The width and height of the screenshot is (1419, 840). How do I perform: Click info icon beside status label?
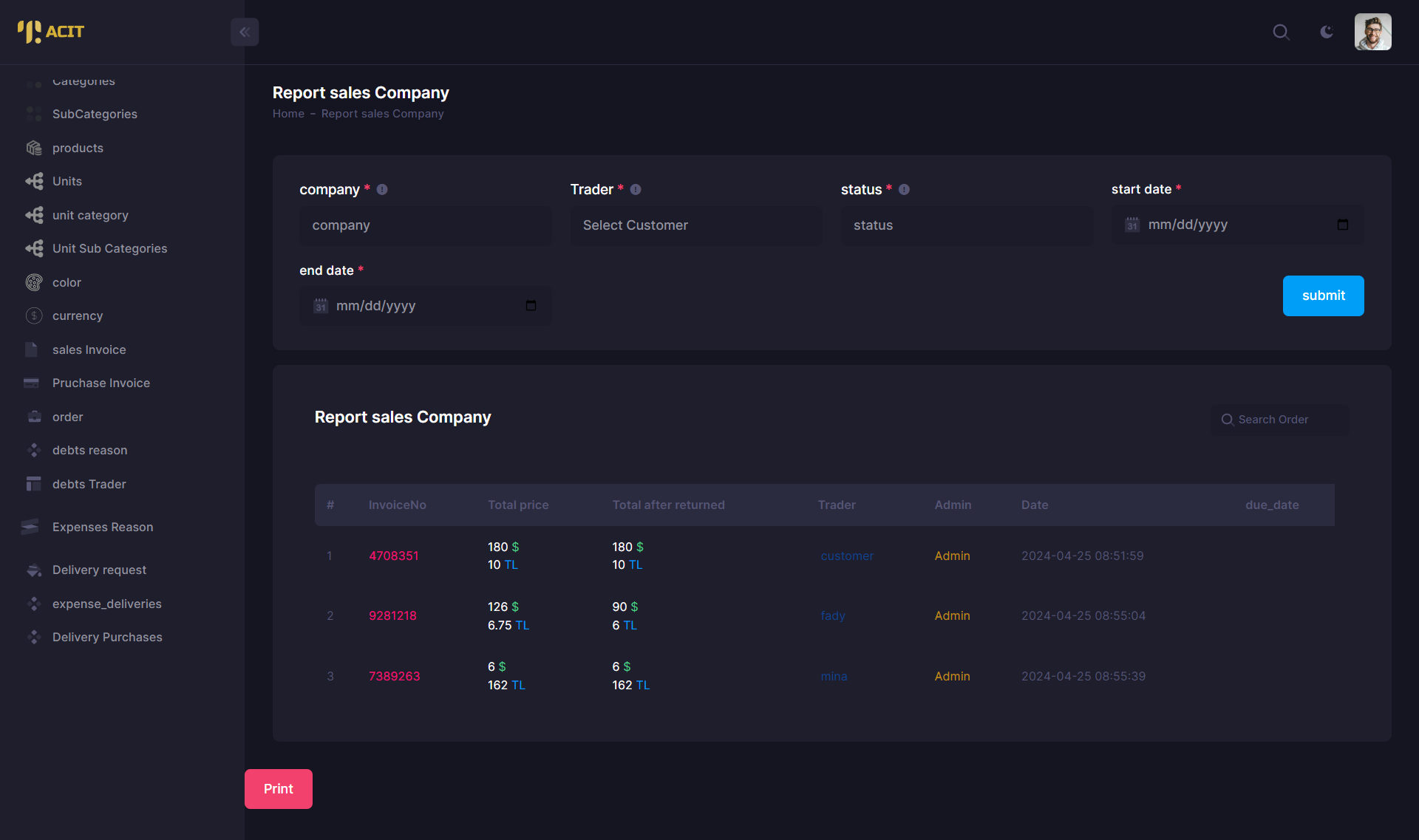pyautogui.click(x=904, y=190)
